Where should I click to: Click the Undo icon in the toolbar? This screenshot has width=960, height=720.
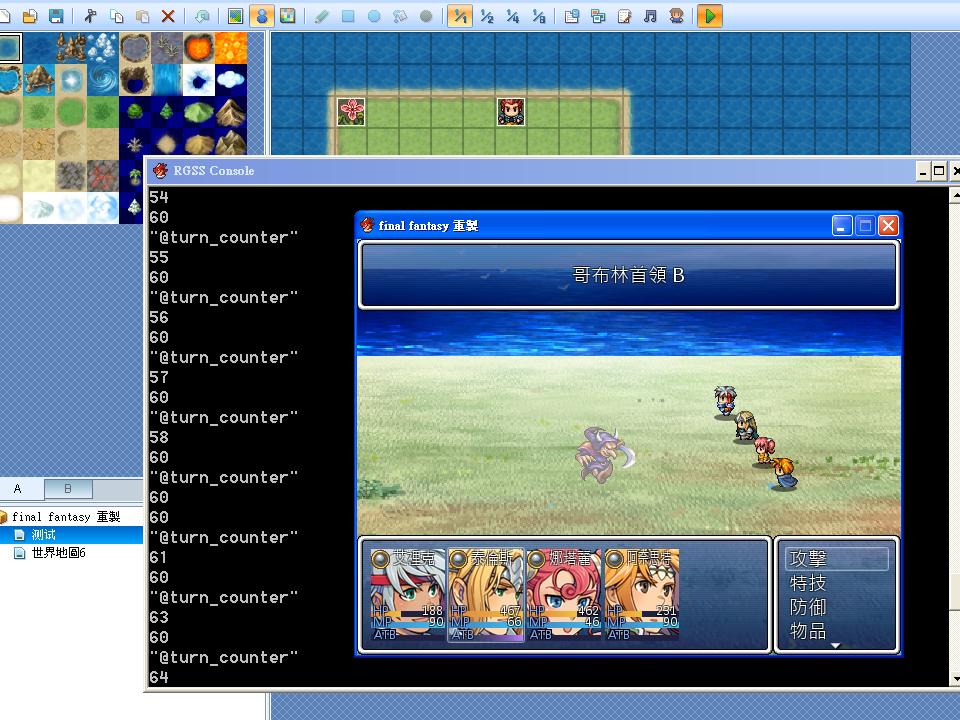(202, 16)
